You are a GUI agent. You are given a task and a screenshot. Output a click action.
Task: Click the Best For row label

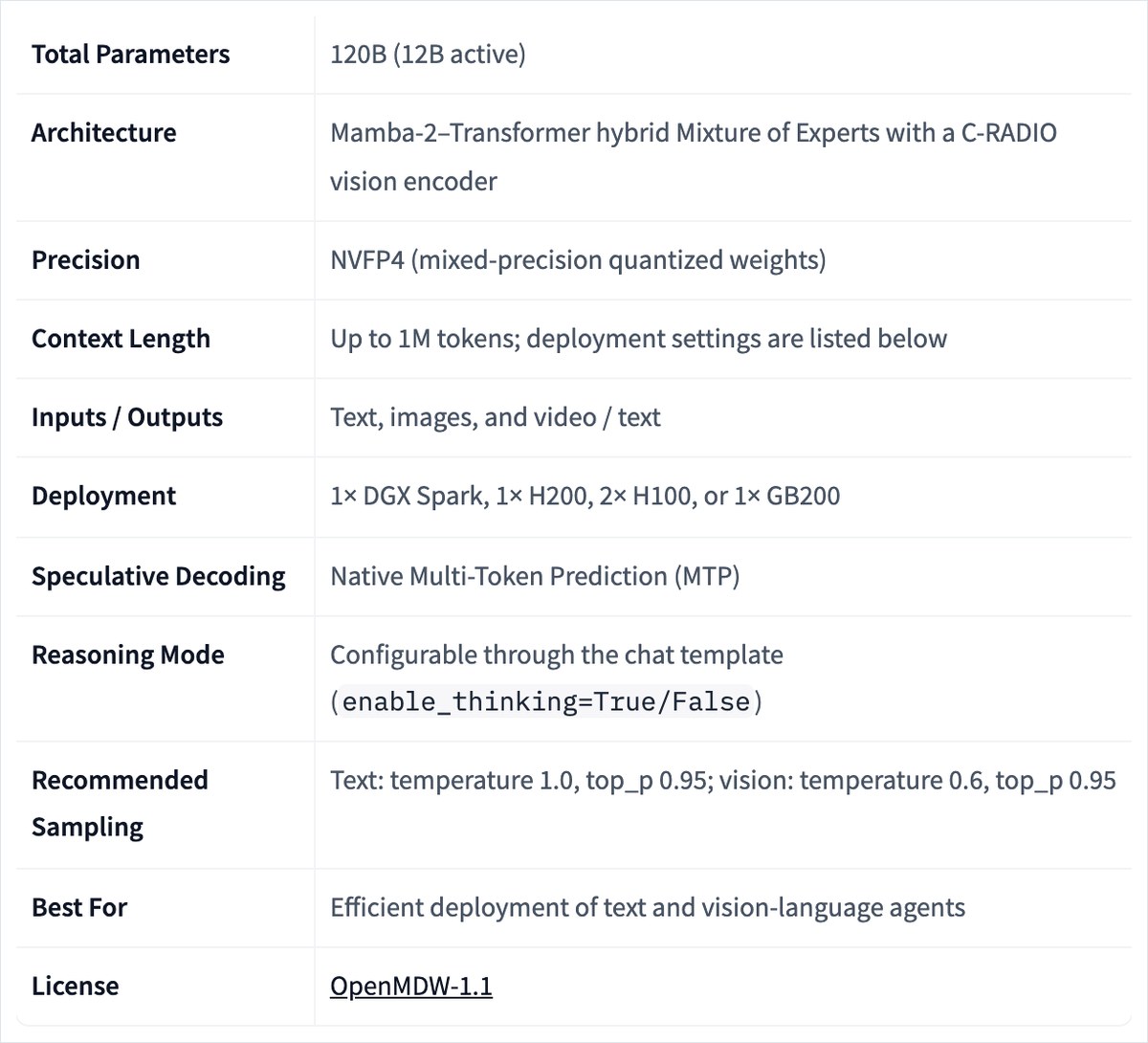tap(79, 907)
